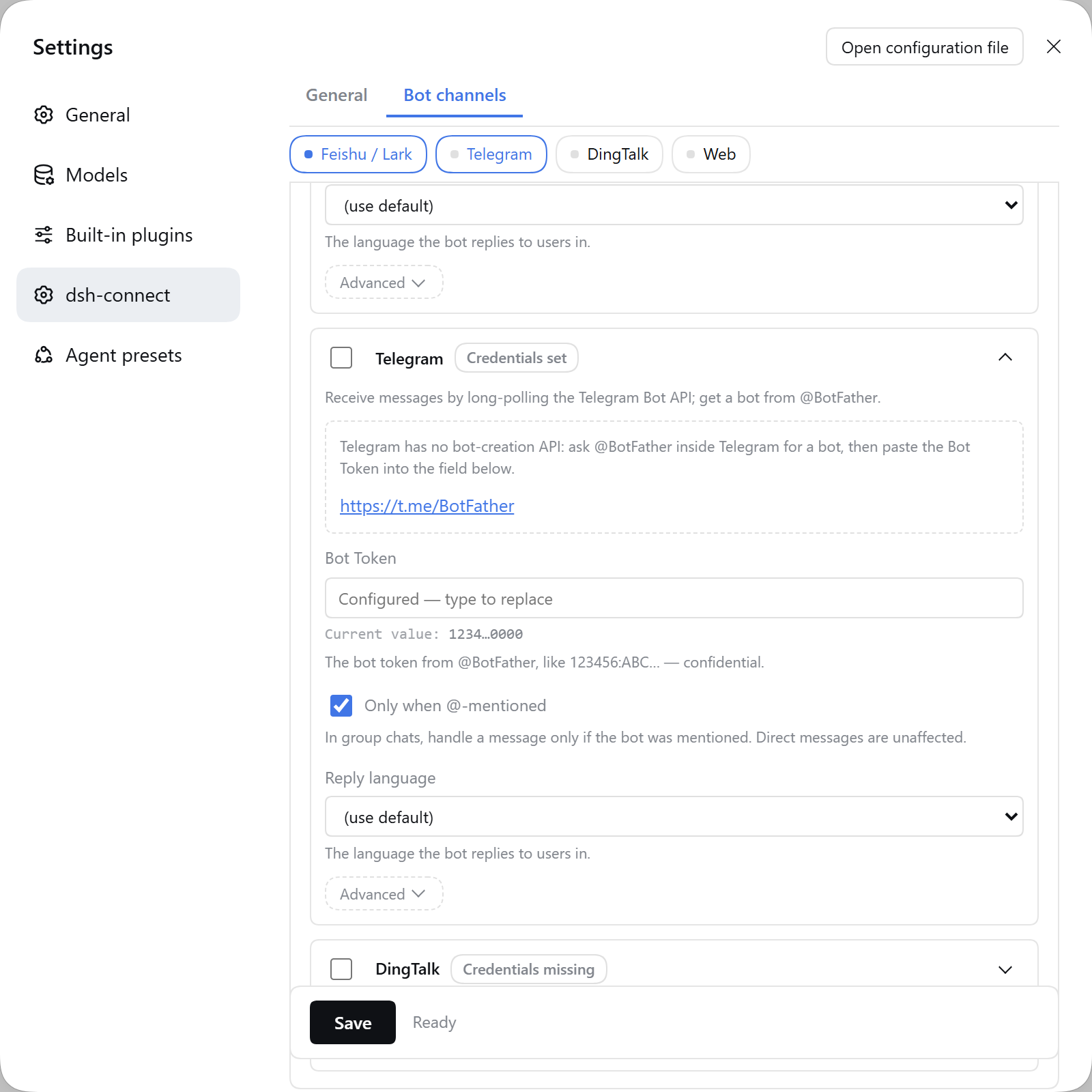Click the Credentials missing badge
The image size is (1092, 1092).
pyautogui.click(x=529, y=969)
